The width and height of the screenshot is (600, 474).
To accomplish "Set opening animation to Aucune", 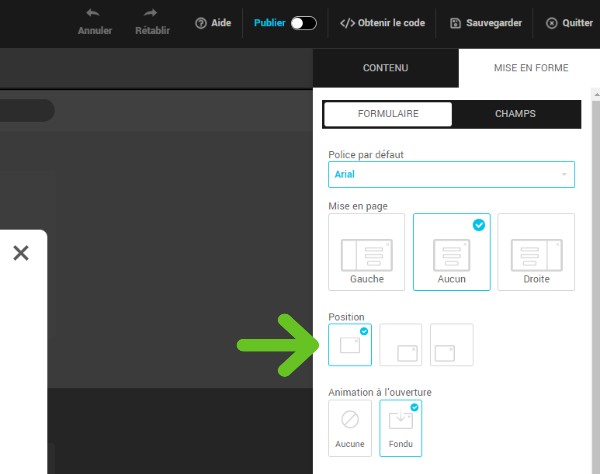I will (350, 428).
